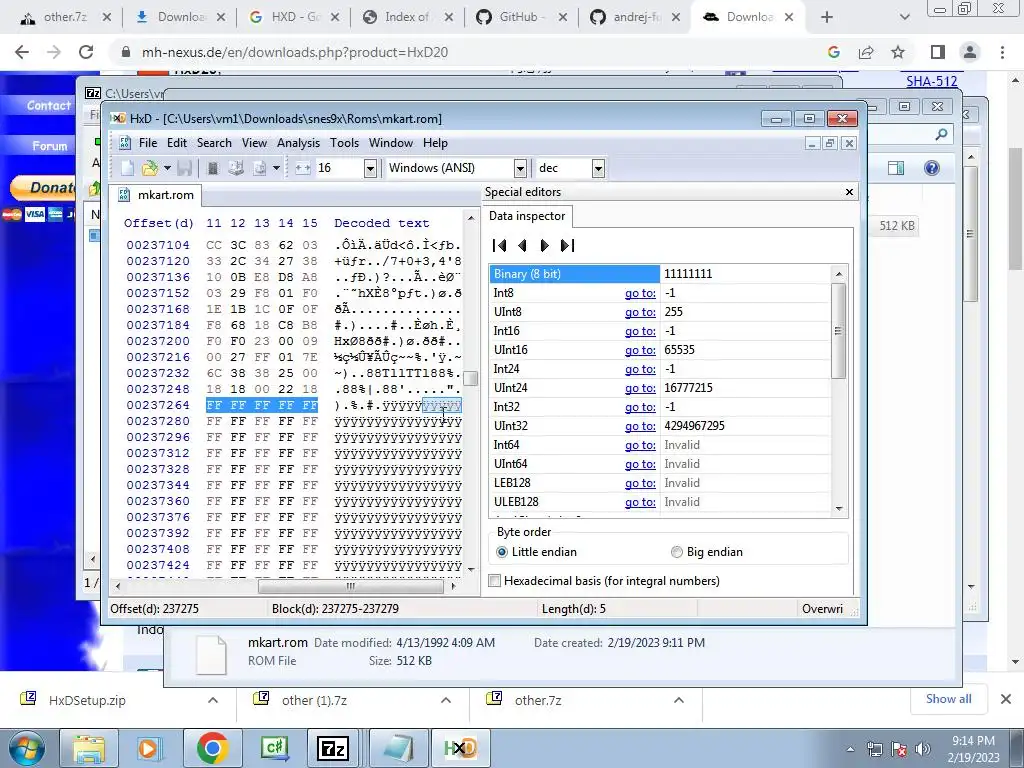This screenshot has width=1024, height=768.
Task: Click go to link for UInt16
Action: point(640,350)
